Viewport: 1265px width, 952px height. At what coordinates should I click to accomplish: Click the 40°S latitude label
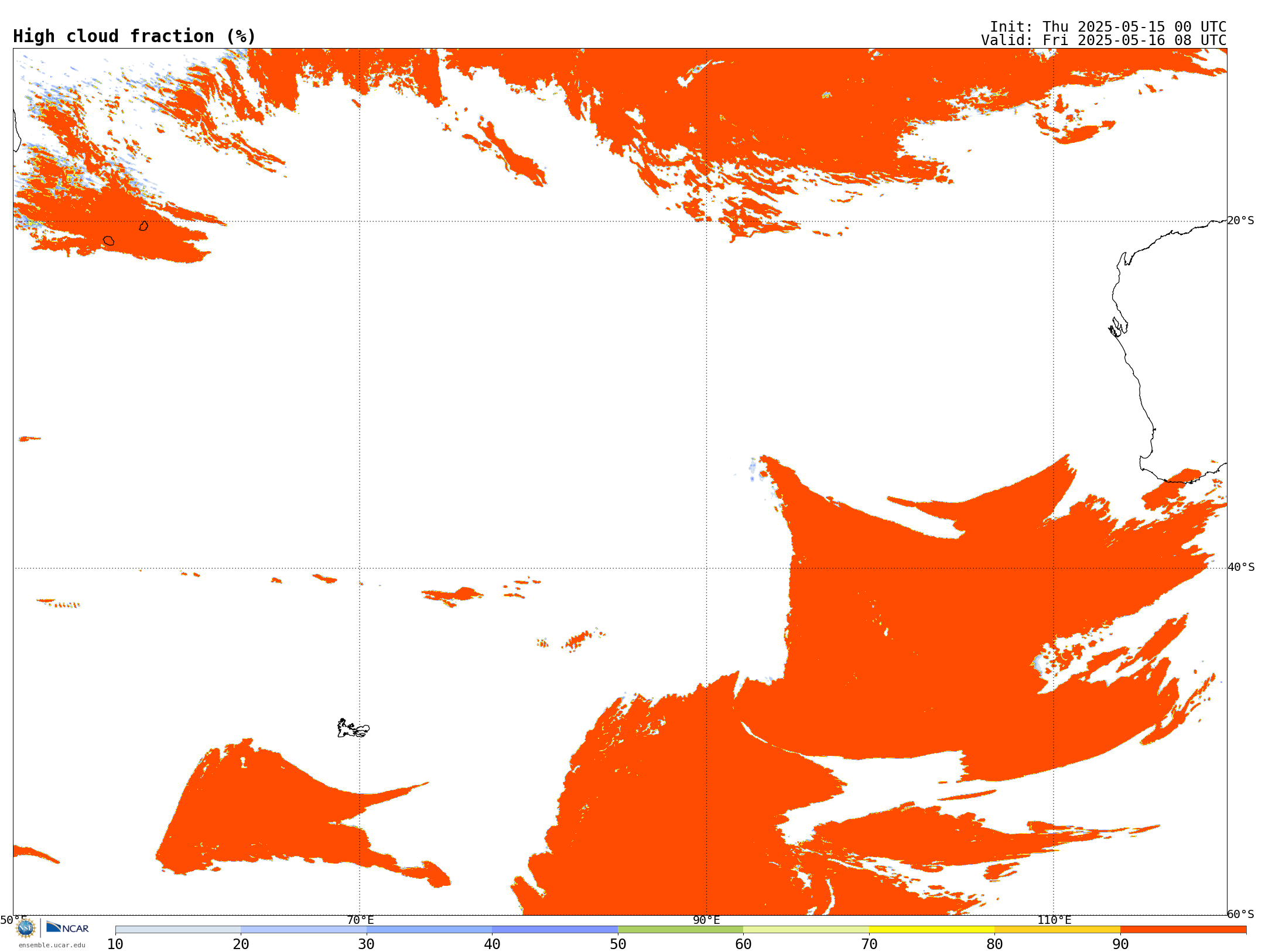point(1241,567)
